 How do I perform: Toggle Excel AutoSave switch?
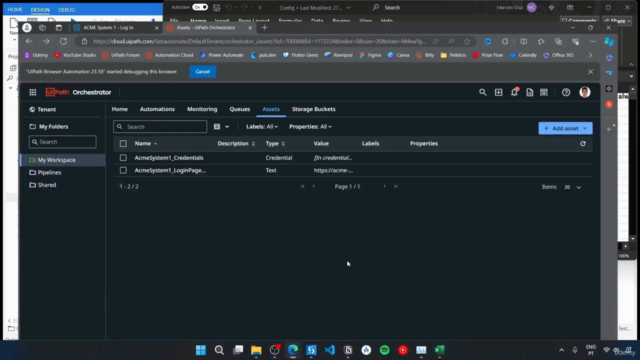pyautogui.click(x=200, y=7)
